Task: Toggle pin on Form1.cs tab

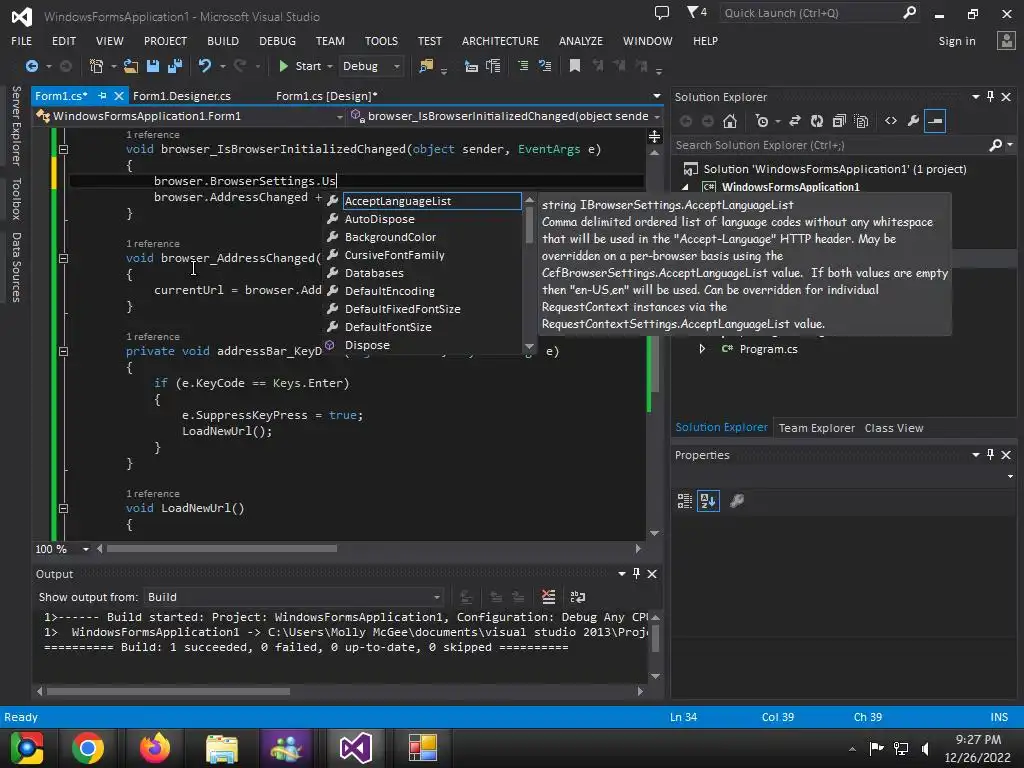Action: click(x=102, y=96)
